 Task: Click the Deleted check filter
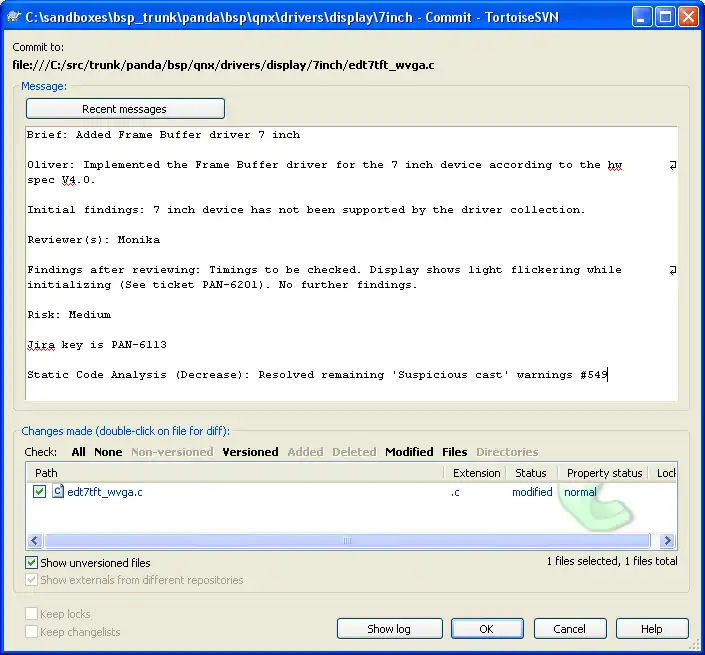[354, 452]
